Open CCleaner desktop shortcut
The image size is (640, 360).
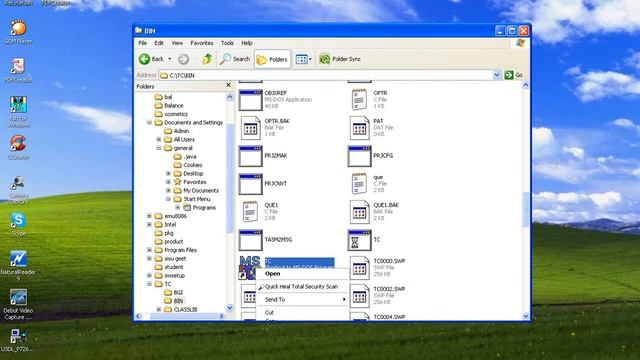(18, 148)
